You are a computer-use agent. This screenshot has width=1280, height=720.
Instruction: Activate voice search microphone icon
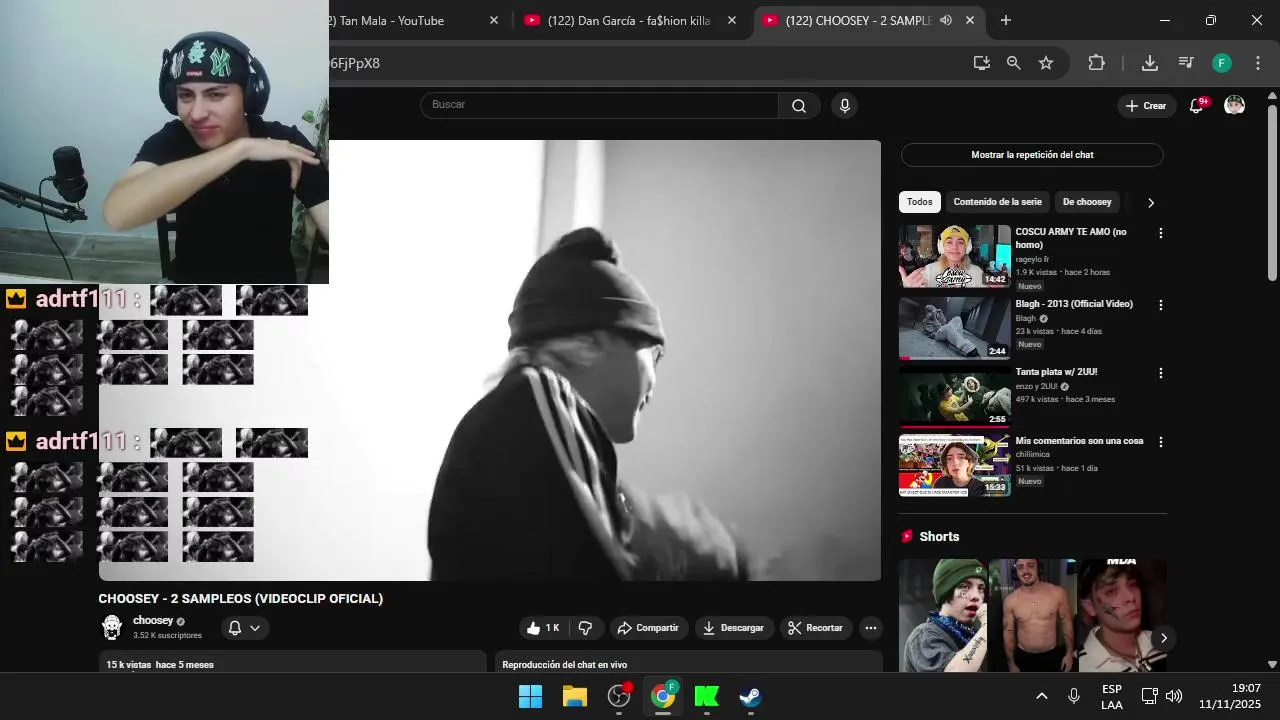(845, 106)
